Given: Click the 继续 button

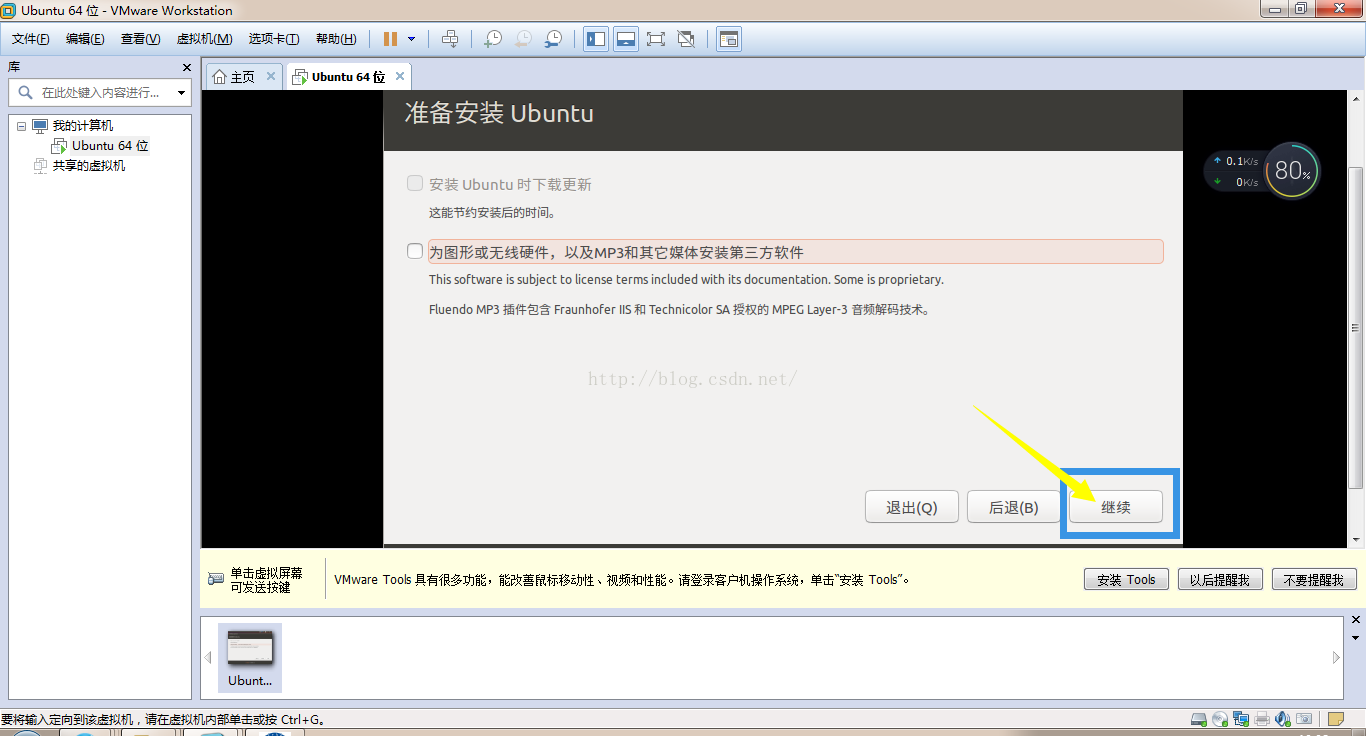Looking at the screenshot, I should pyautogui.click(x=1116, y=507).
